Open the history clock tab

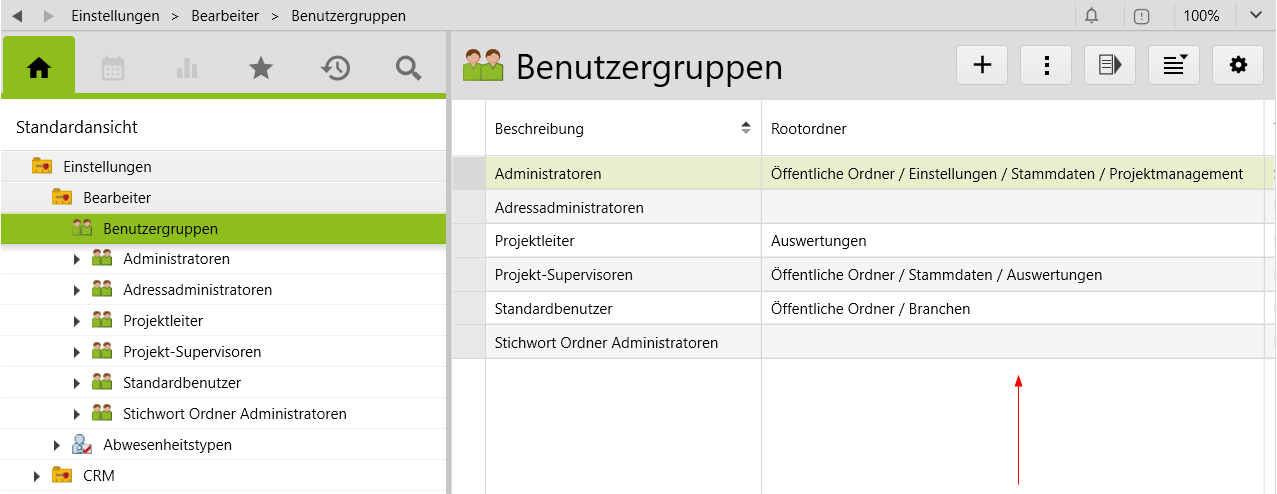click(335, 68)
